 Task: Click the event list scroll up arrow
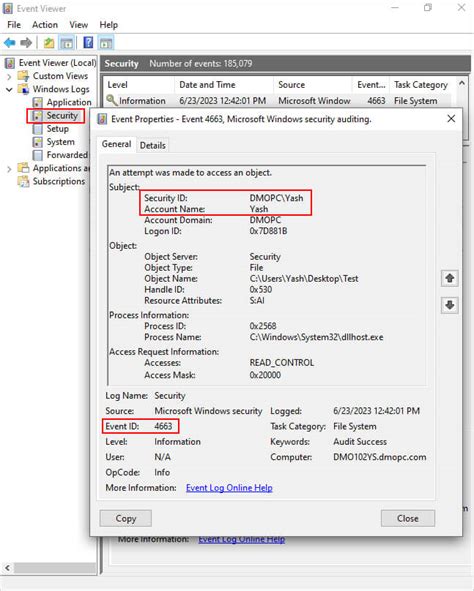coord(462,83)
